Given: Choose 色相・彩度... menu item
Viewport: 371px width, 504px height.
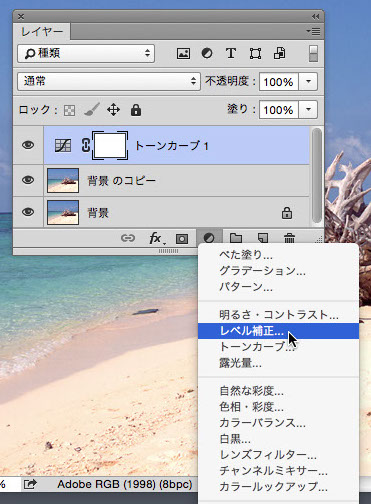Looking at the screenshot, I should (278, 407).
